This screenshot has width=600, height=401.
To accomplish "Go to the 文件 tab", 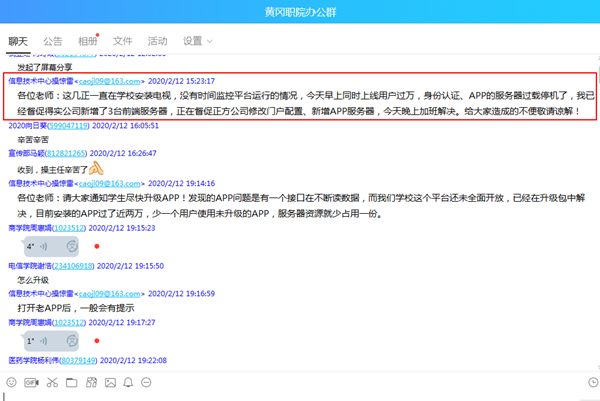I will [123, 41].
